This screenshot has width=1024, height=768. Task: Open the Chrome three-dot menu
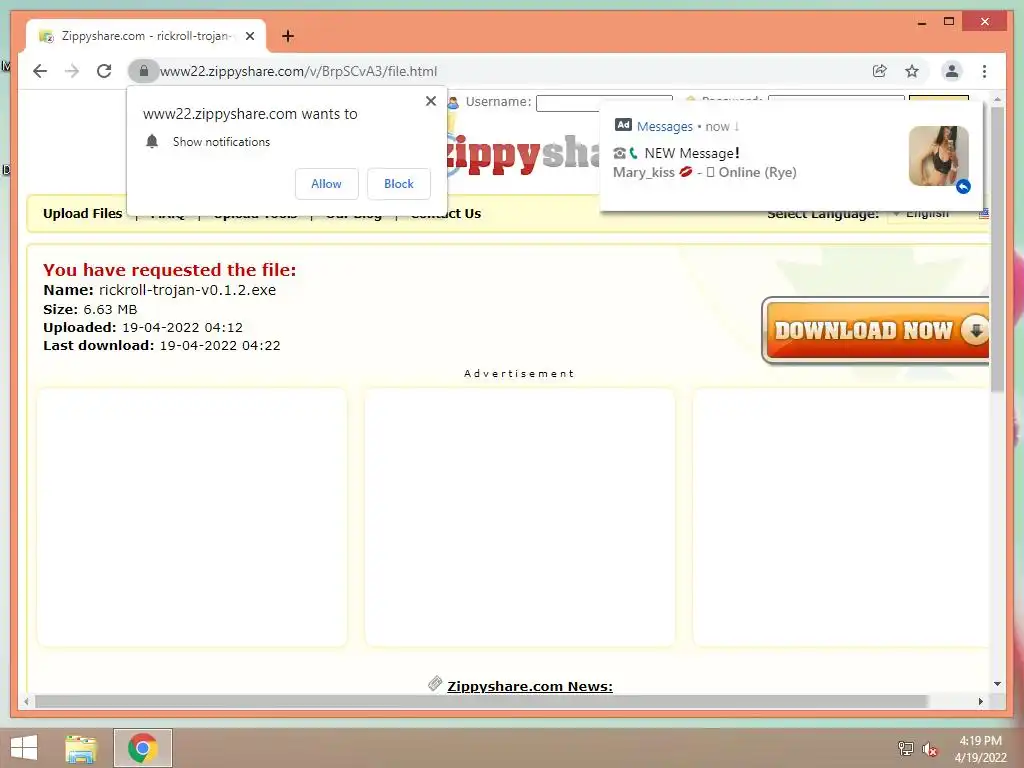click(x=984, y=71)
